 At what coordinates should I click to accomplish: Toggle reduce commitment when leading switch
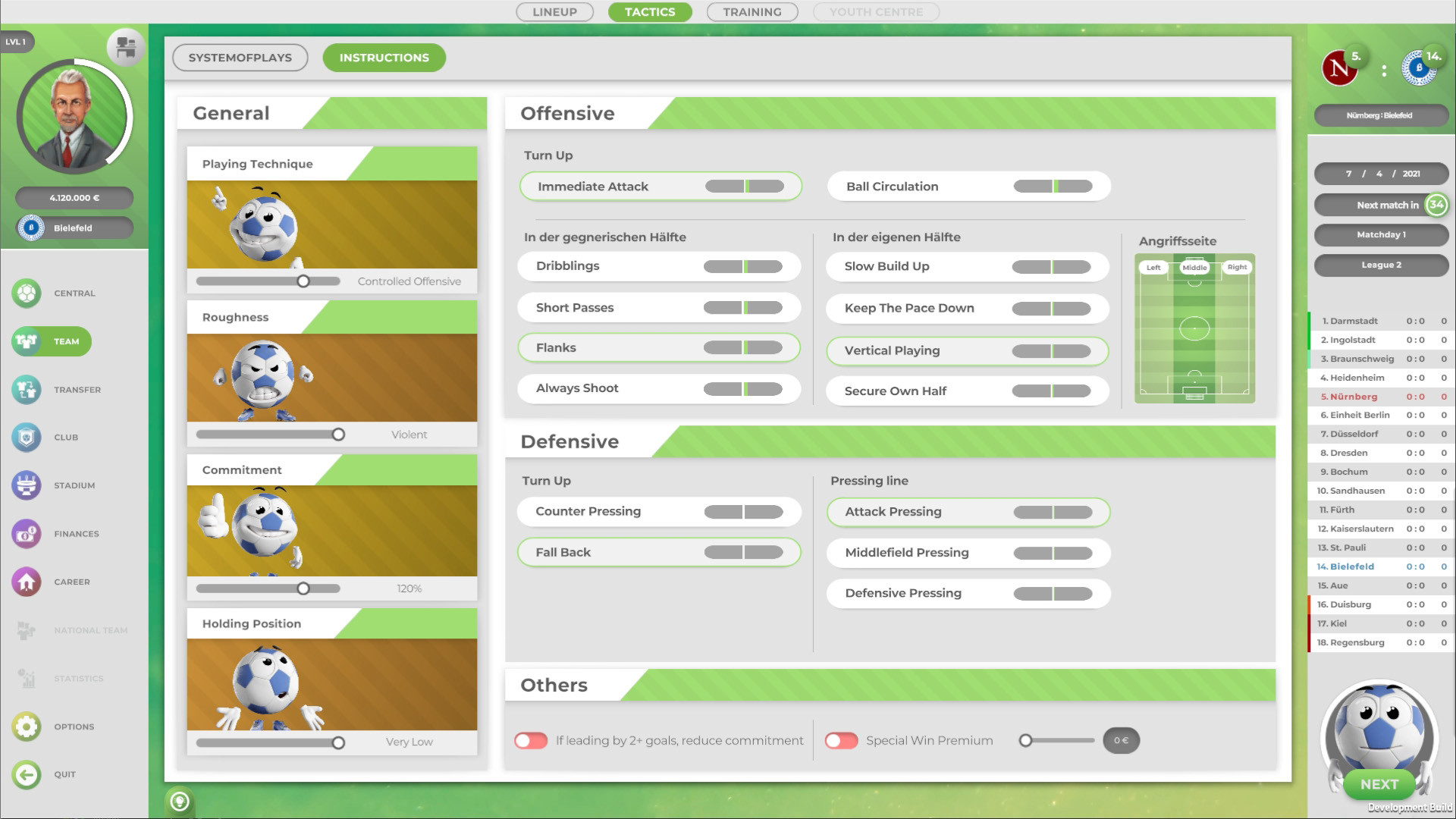[531, 741]
